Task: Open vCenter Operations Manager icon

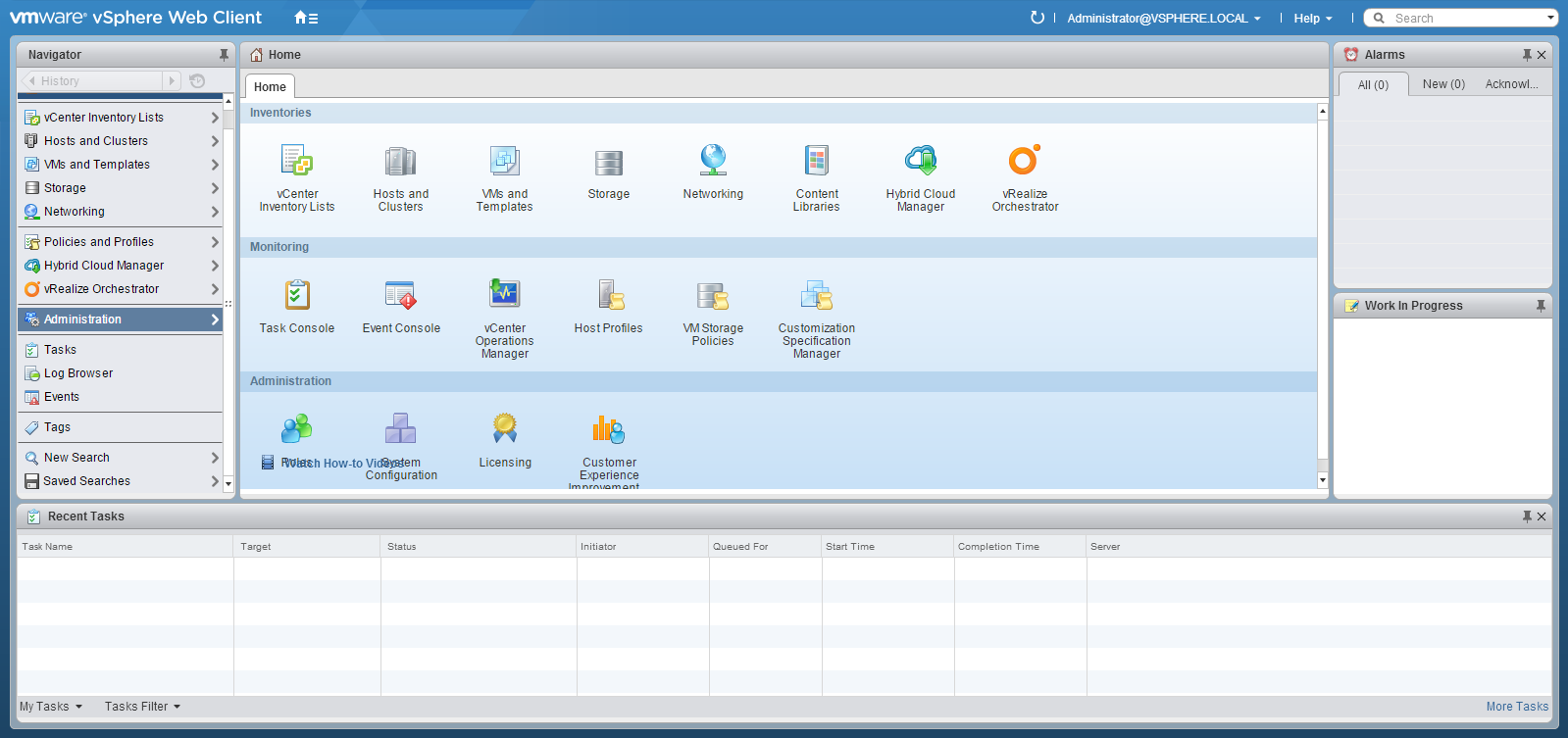Action: [x=504, y=293]
